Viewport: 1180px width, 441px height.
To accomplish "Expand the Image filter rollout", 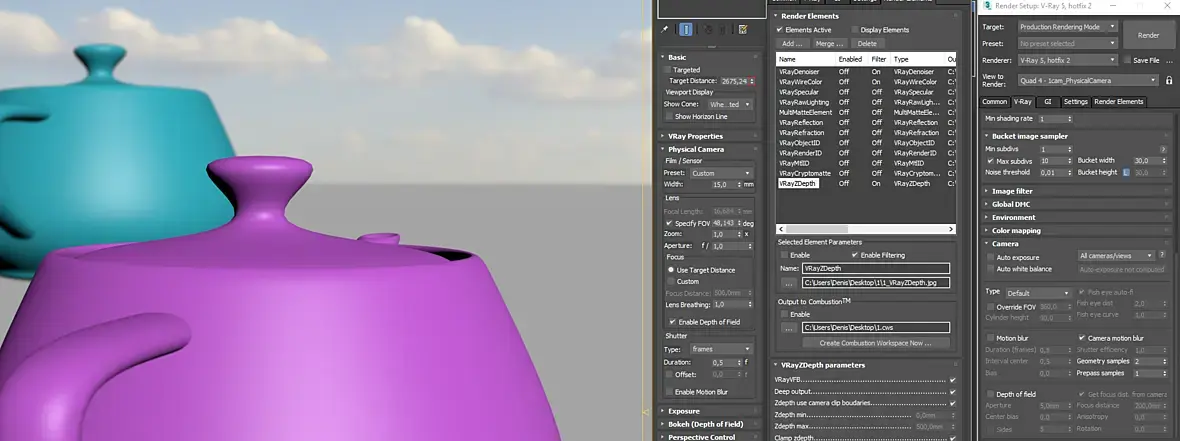I will [x=1077, y=191].
